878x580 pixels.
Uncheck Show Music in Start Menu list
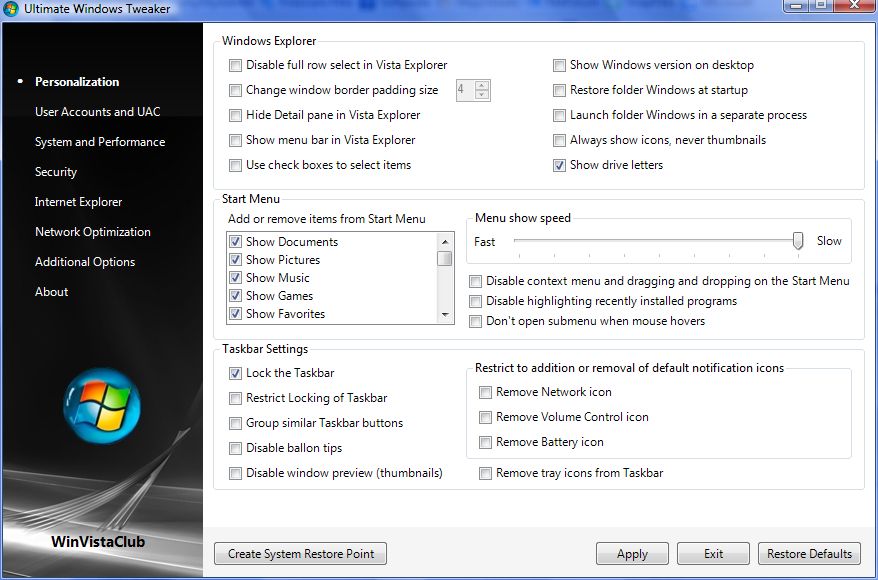(x=235, y=278)
